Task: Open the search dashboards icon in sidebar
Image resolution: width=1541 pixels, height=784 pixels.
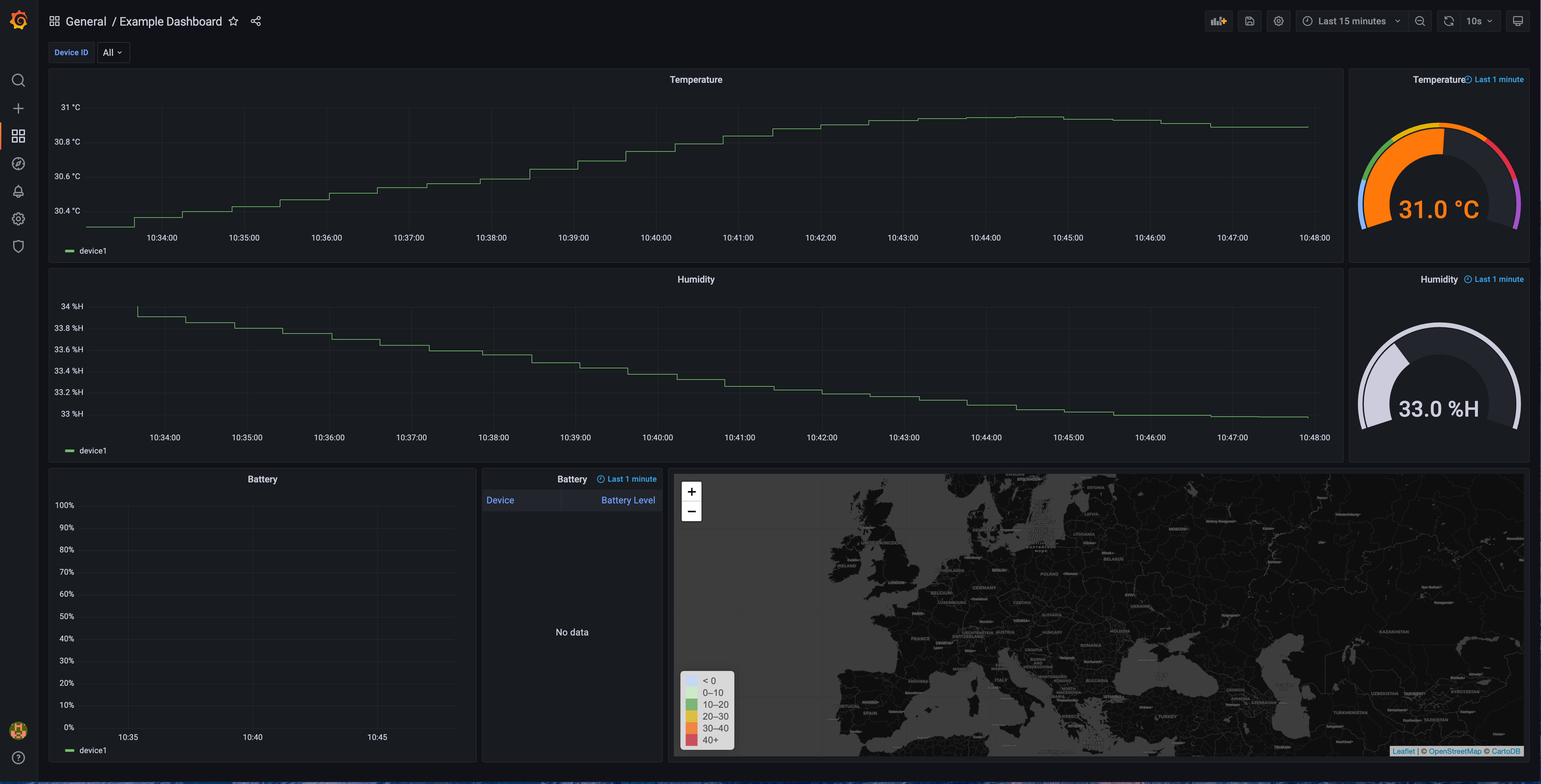Action: [18, 80]
